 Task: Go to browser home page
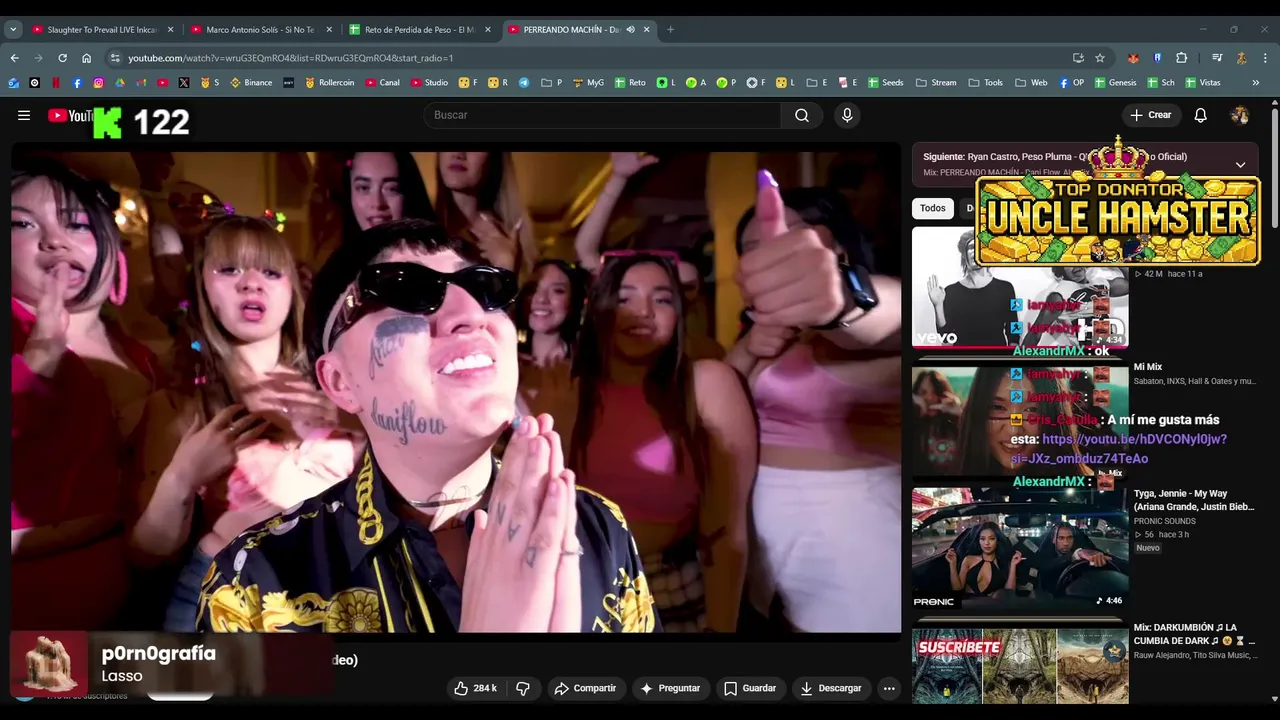pyautogui.click(x=86, y=58)
